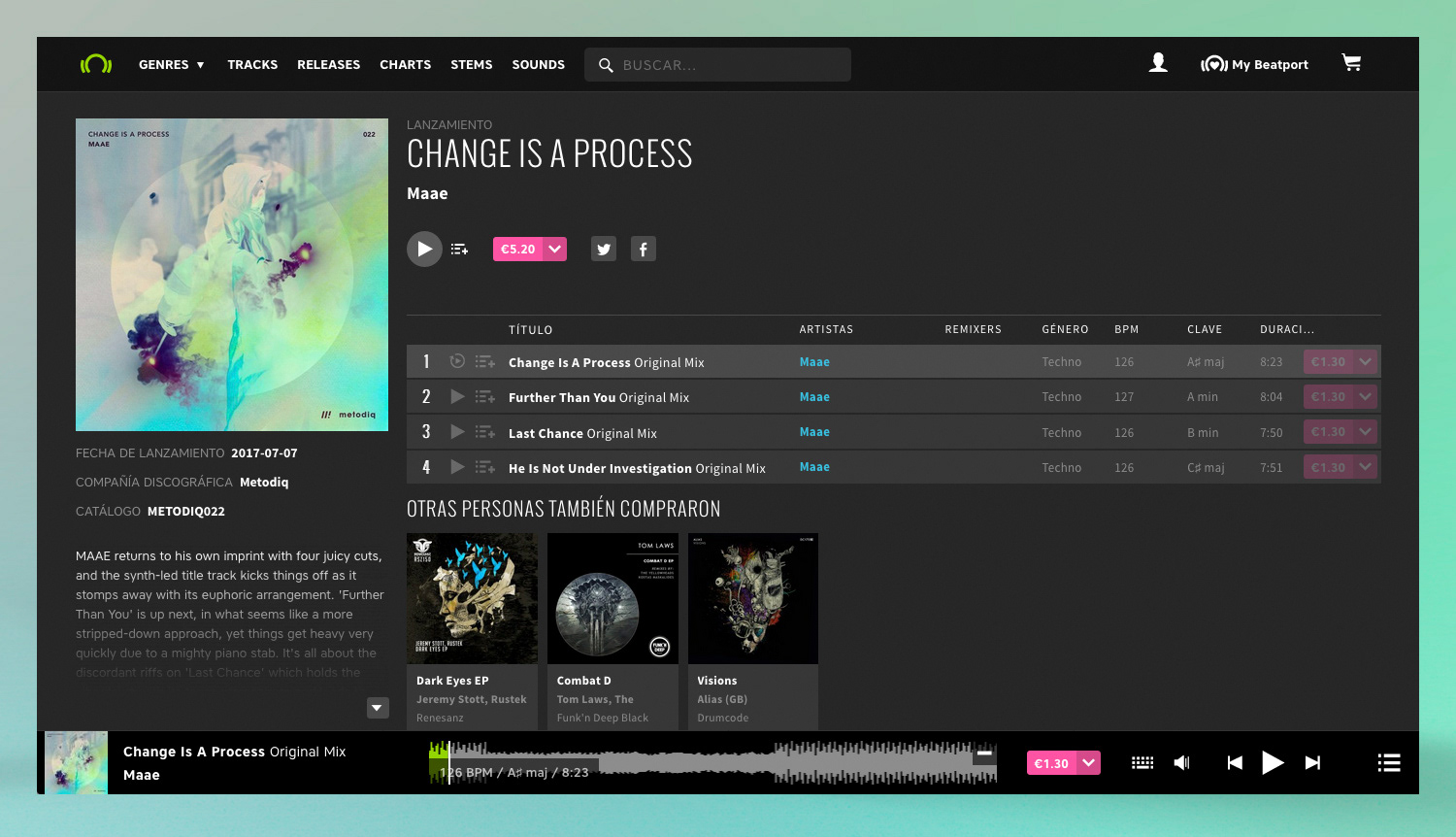Mute the player volume
The image size is (1456, 837).
pyautogui.click(x=1181, y=763)
